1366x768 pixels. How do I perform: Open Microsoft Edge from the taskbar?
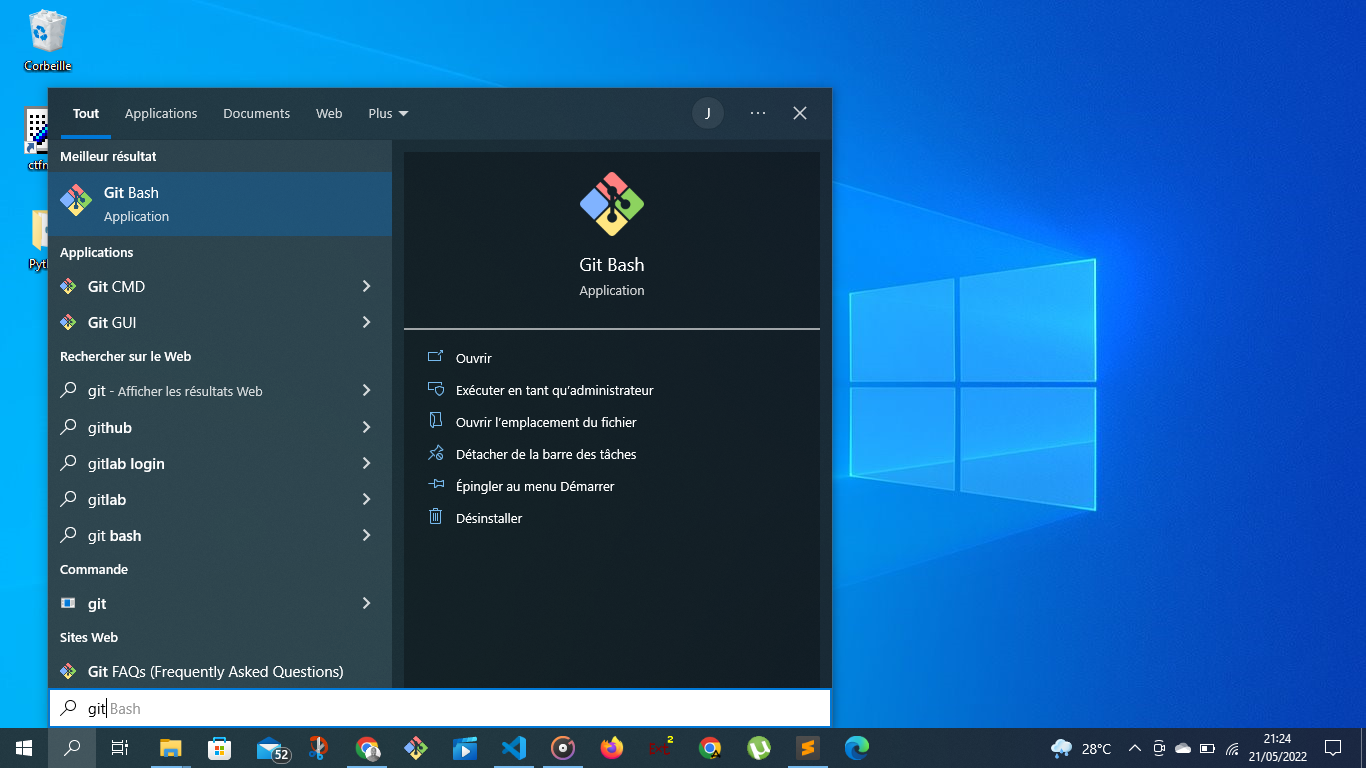coord(857,748)
